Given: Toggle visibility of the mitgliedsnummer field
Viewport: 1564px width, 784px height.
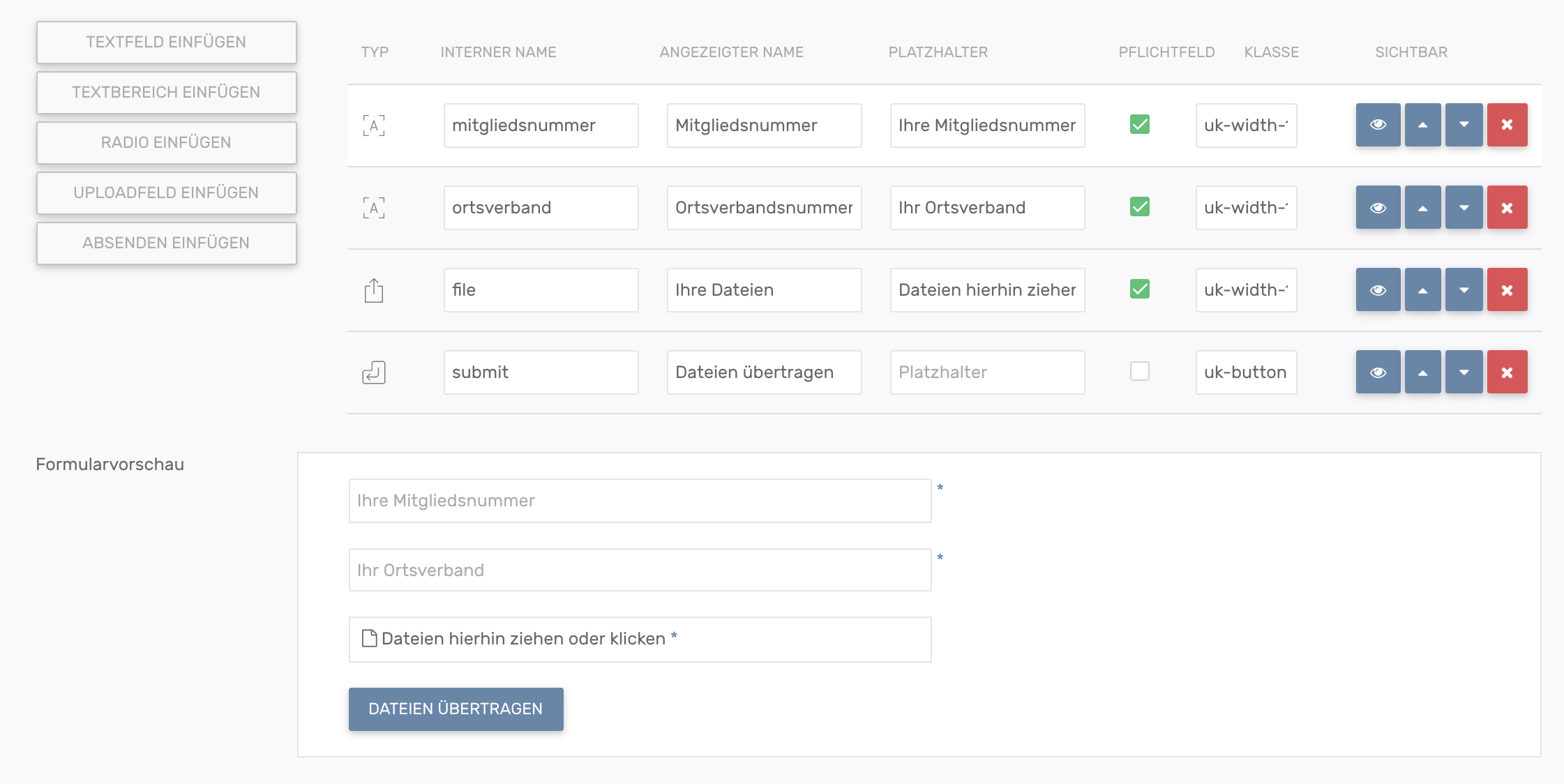Looking at the screenshot, I should pos(1378,125).
